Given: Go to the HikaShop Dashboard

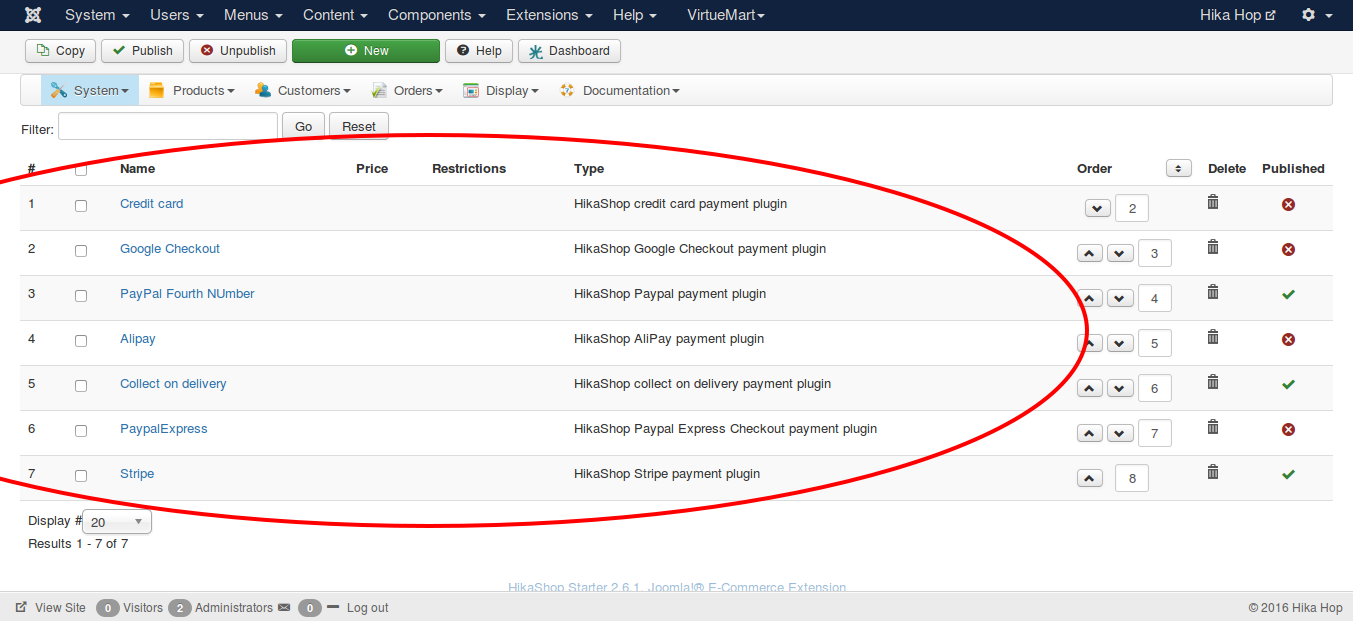Looking at the screenshot, I should (569, 51).
